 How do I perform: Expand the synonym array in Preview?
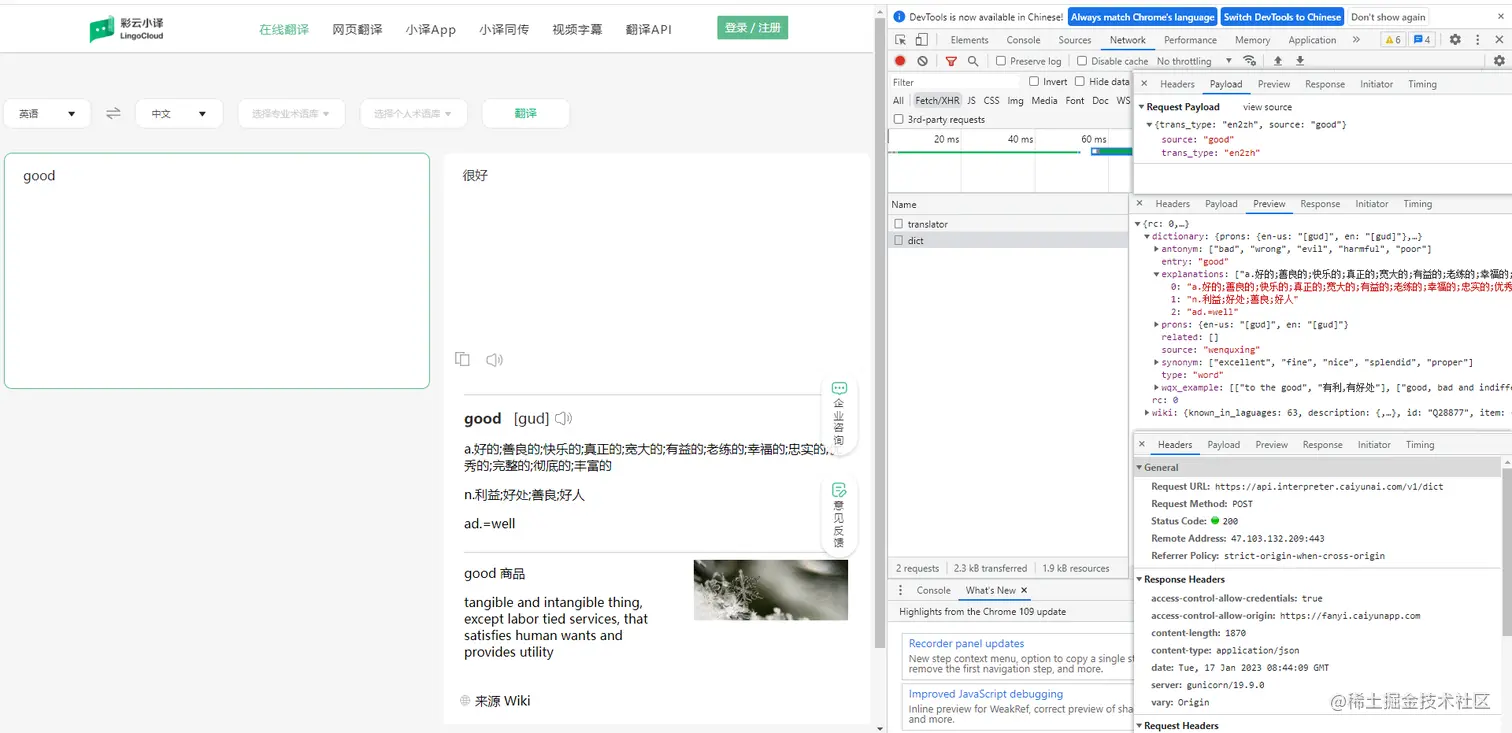click(1157, 362)
